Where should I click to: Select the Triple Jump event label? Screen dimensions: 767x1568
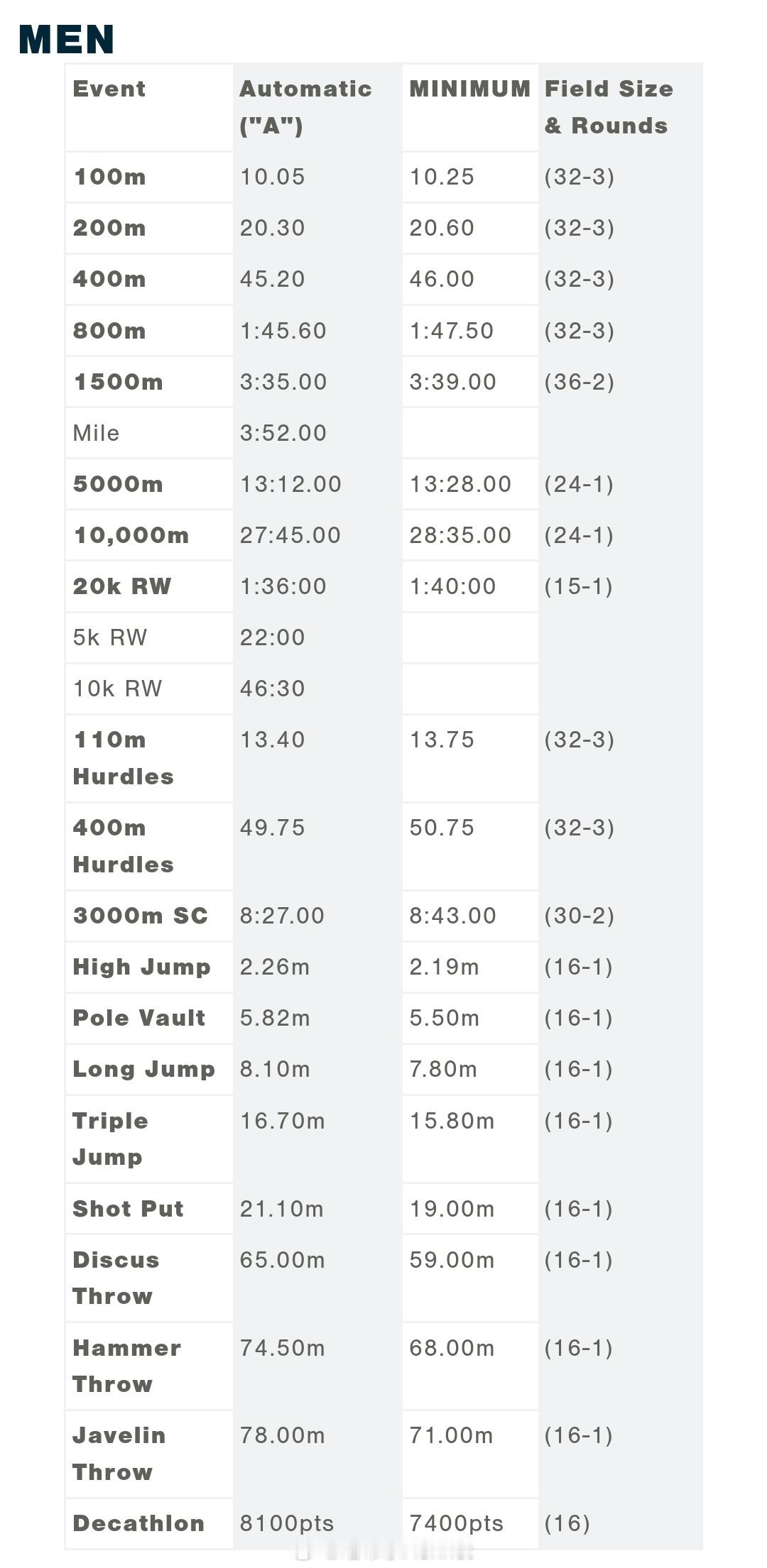110,1139
